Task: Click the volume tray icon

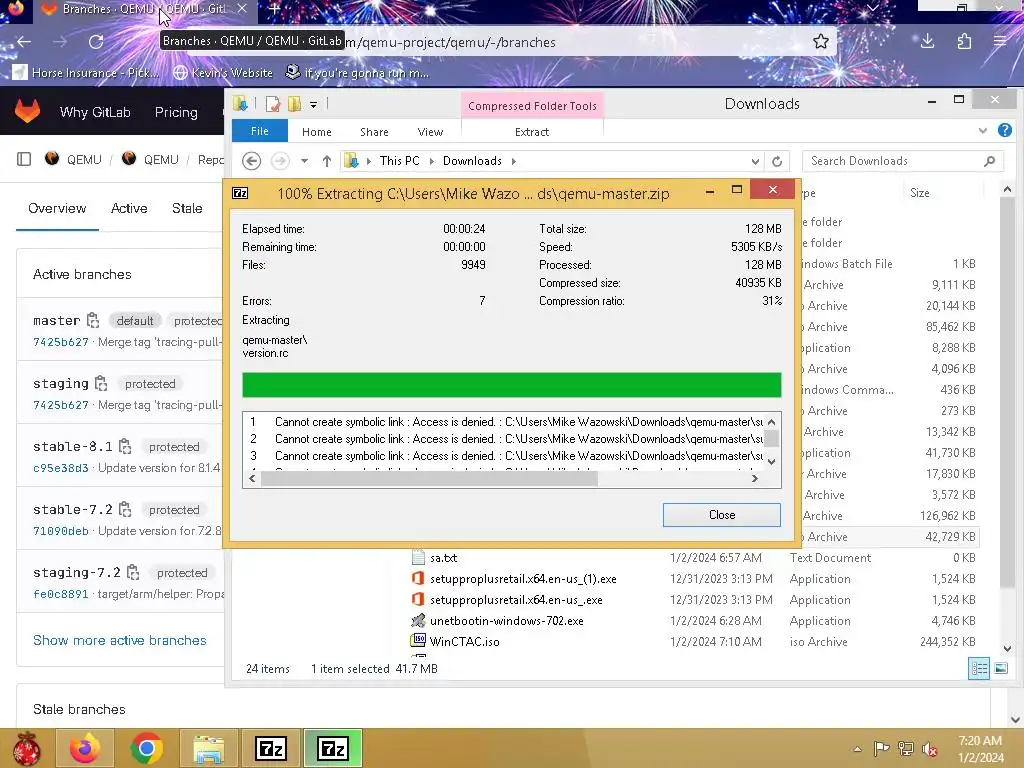Action: click(929, 749)
